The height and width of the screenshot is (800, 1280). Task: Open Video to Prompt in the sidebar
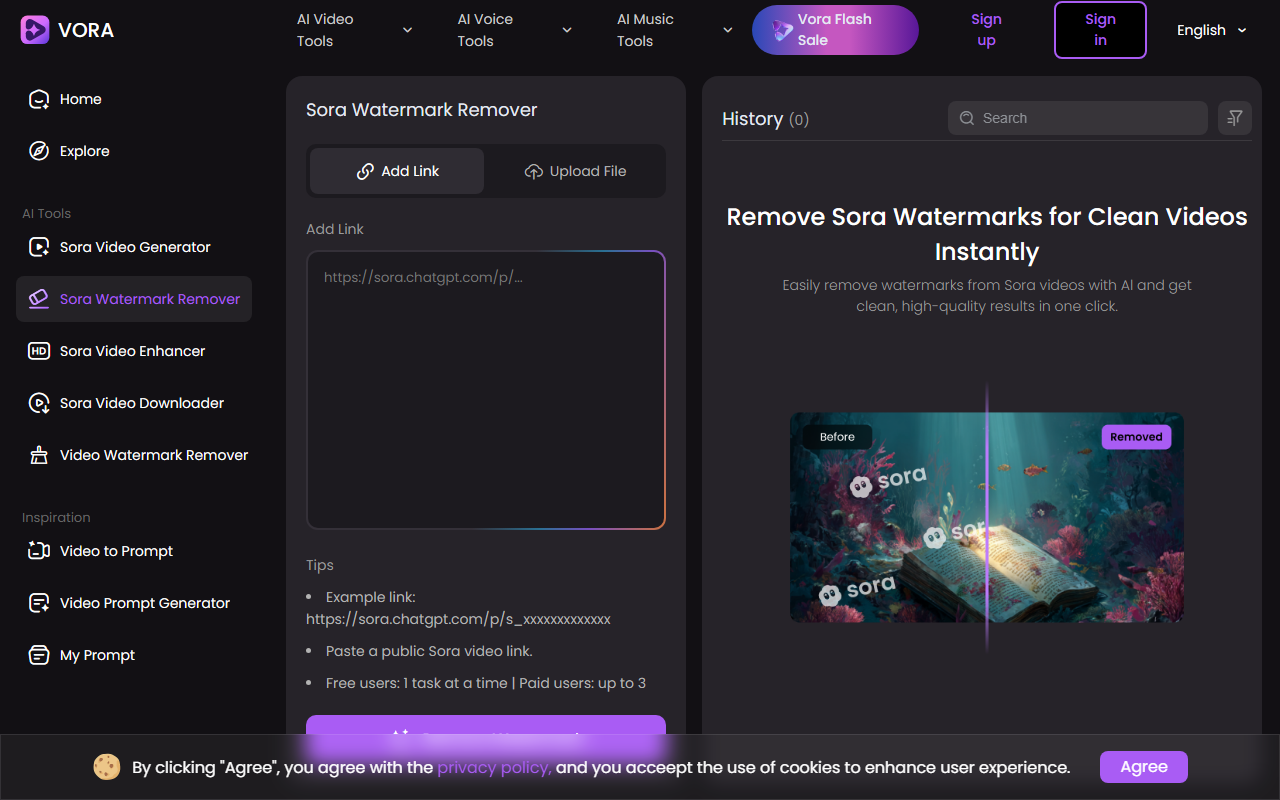(x=134, y=551)
